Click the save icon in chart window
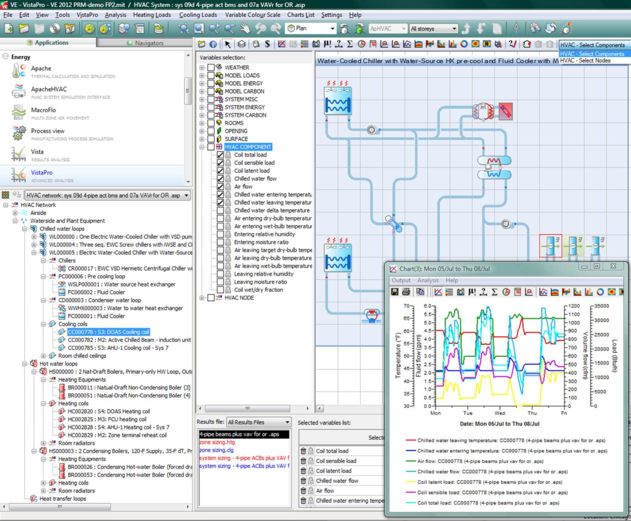This screenshot has height=521, width=631. click(x=395, y=293)
